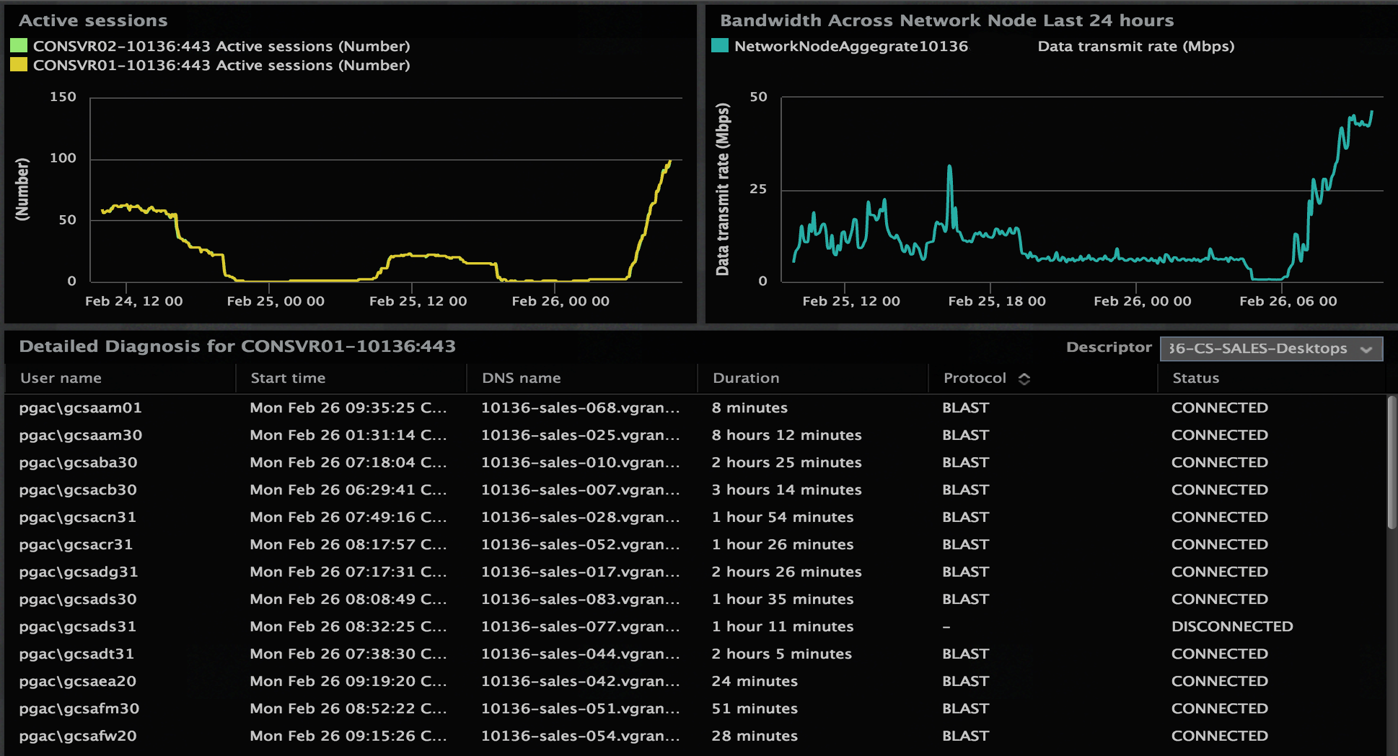This screenshot has height=756, width=1398.
Task: Toggle CONSVR02-10136:443 Active sessions legend label
Action: [221, 46]
